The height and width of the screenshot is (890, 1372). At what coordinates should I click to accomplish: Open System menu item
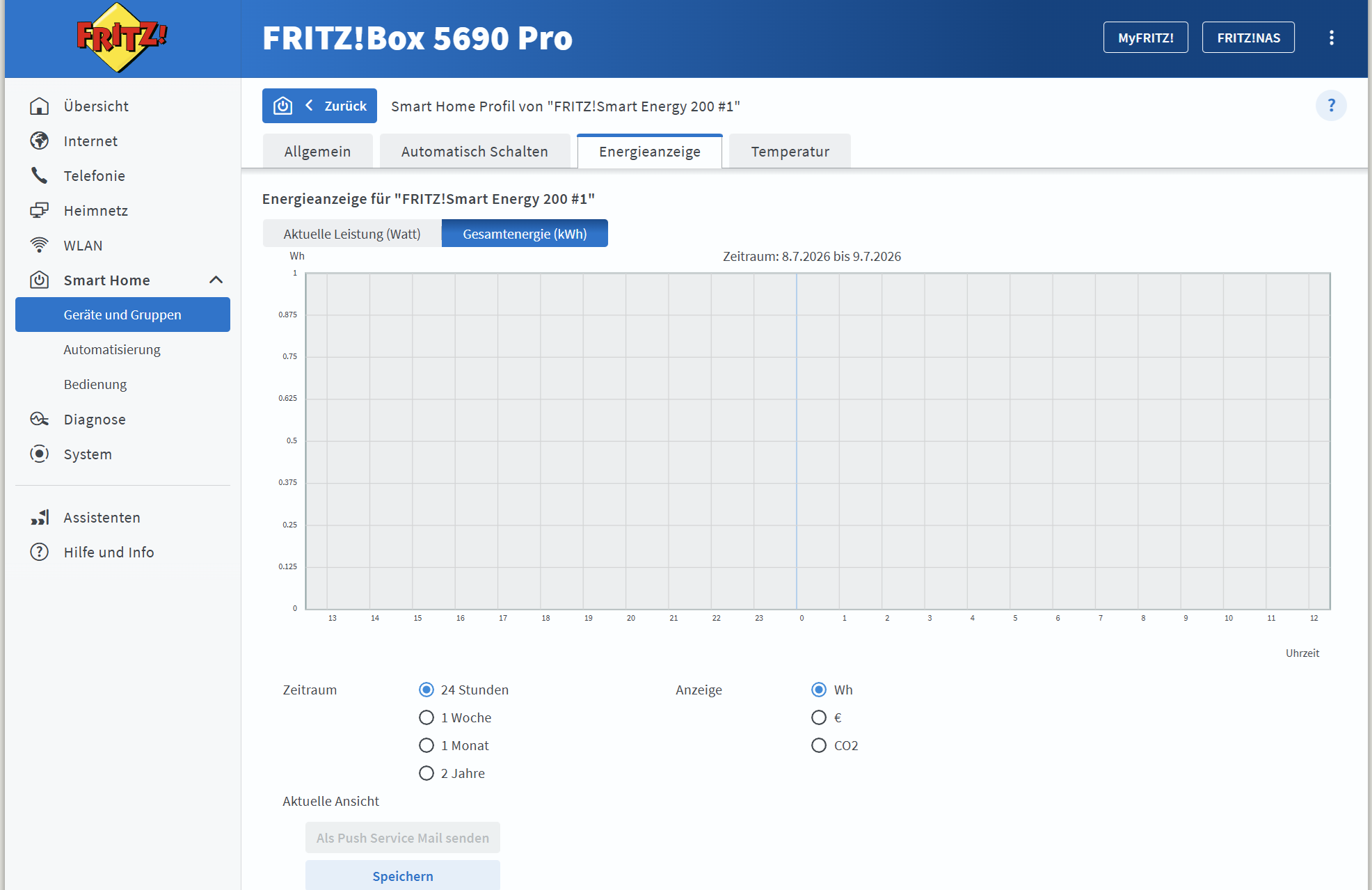(122, 454)
